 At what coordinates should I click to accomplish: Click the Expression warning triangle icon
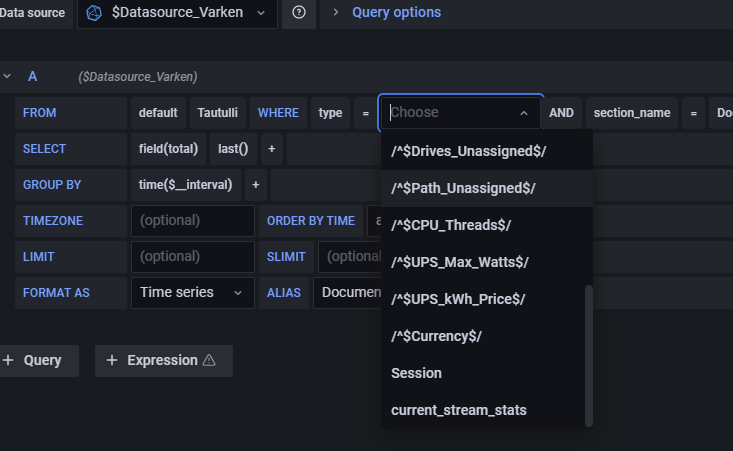pyautogui.click(x=209, y=360)
